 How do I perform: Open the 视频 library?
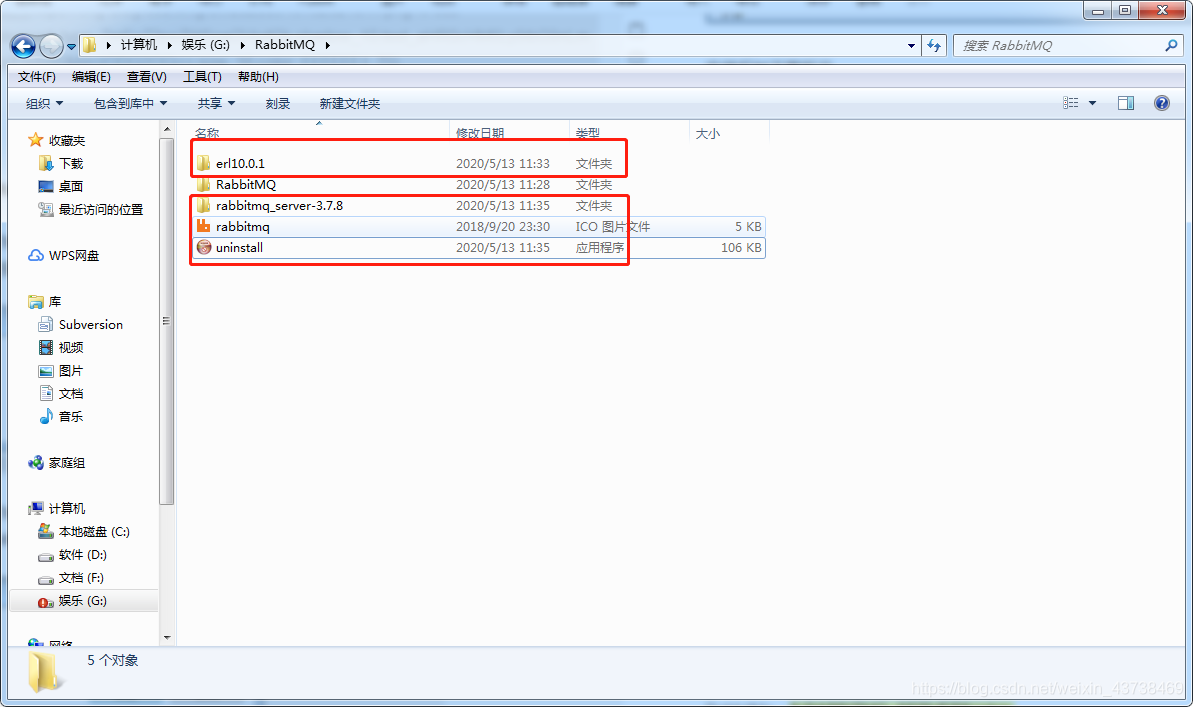click(x=71, y=347)
